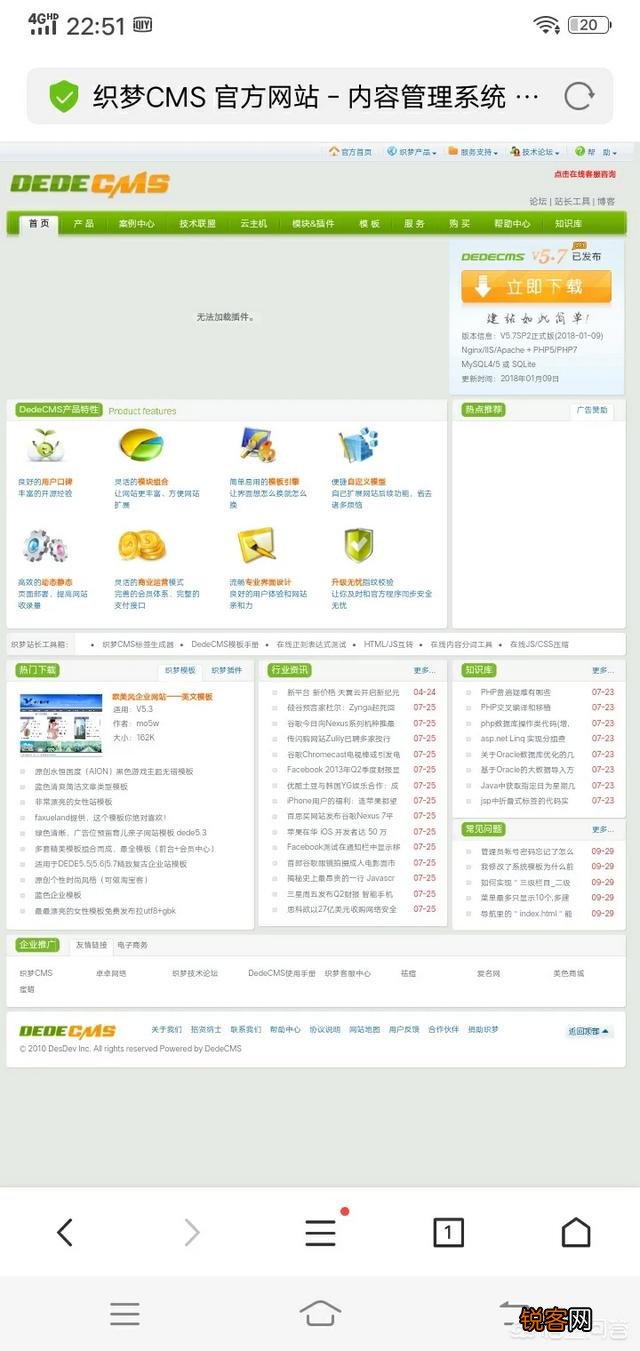
Task: Click the 论坛 link under the header
Action: pyautogui.click(x=538, y=201)
